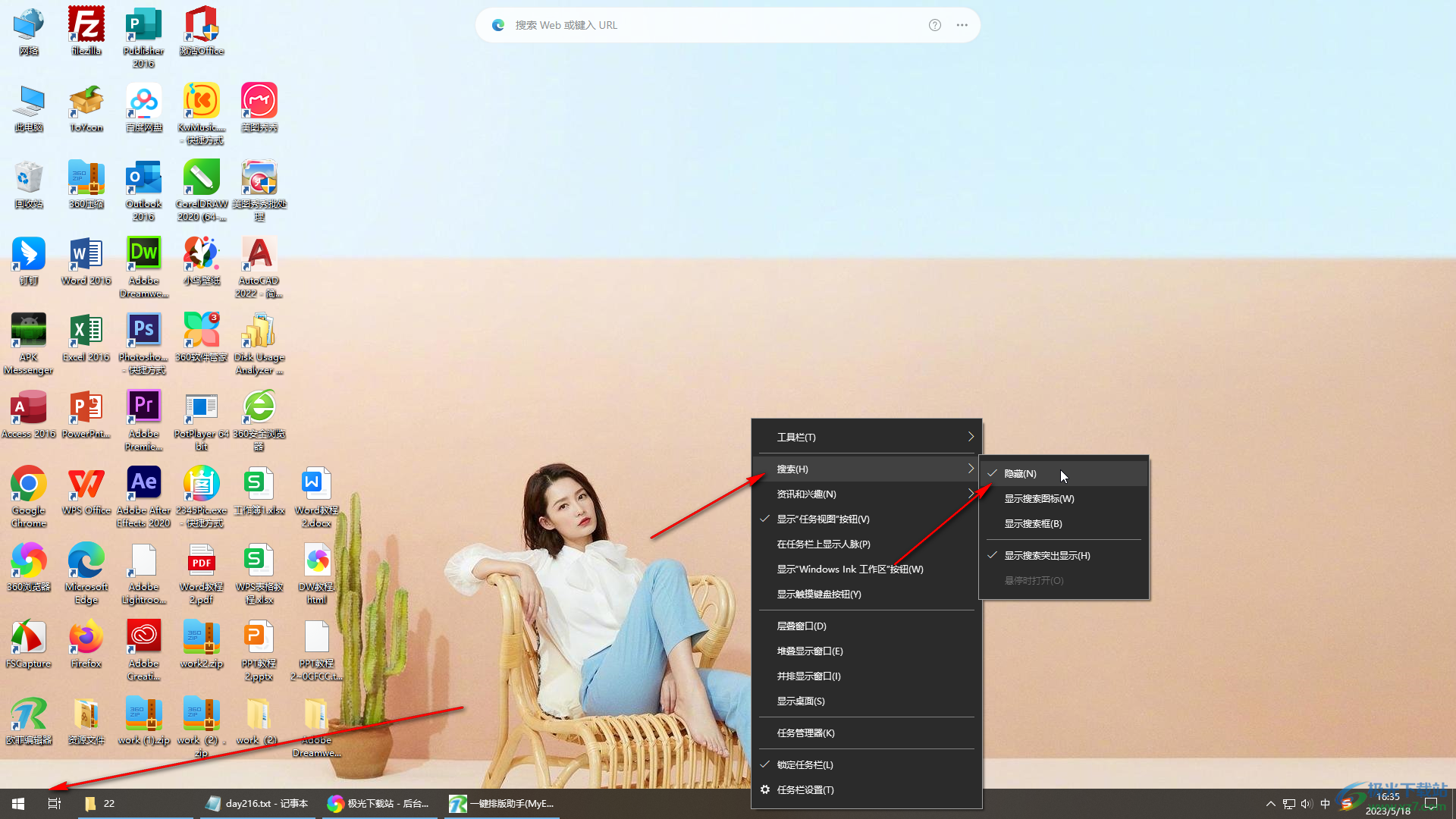The width and height of the screenshot is (1456, 819).
Task: Expand the 资讯和兴趣(N) submenu
Action: [x=867, y=494]
